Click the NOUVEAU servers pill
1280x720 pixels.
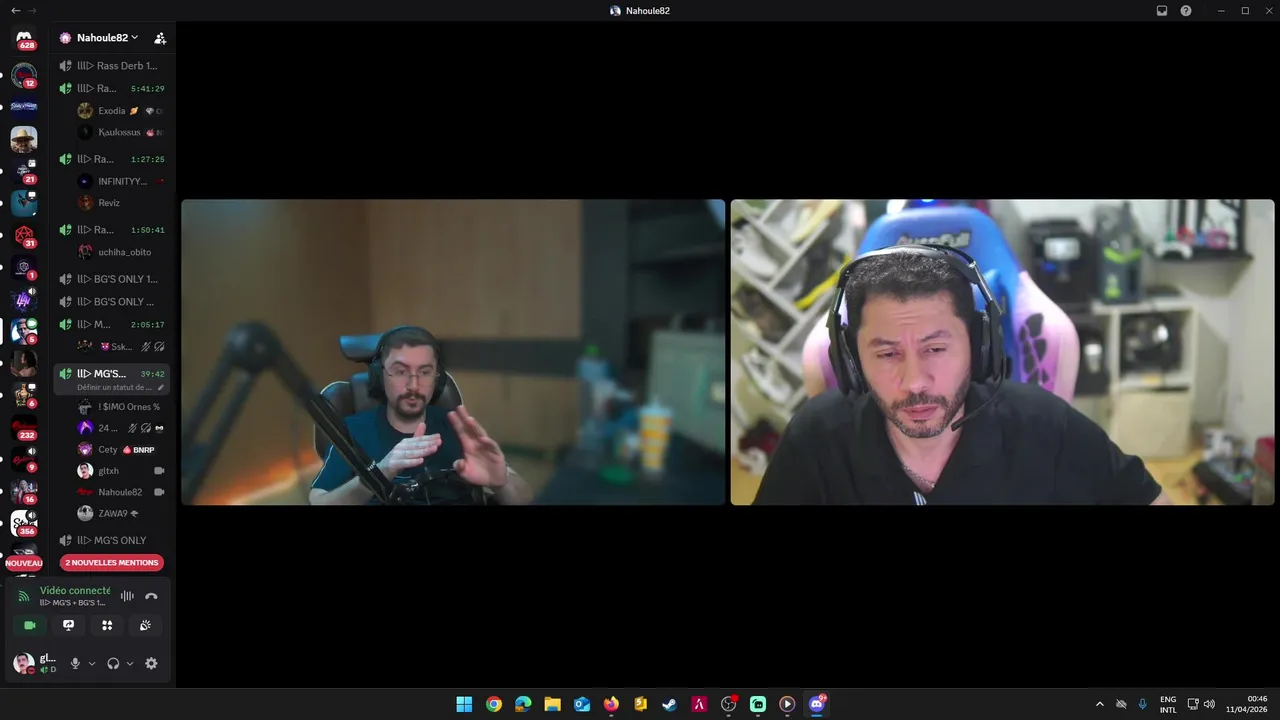click(24, 563)
